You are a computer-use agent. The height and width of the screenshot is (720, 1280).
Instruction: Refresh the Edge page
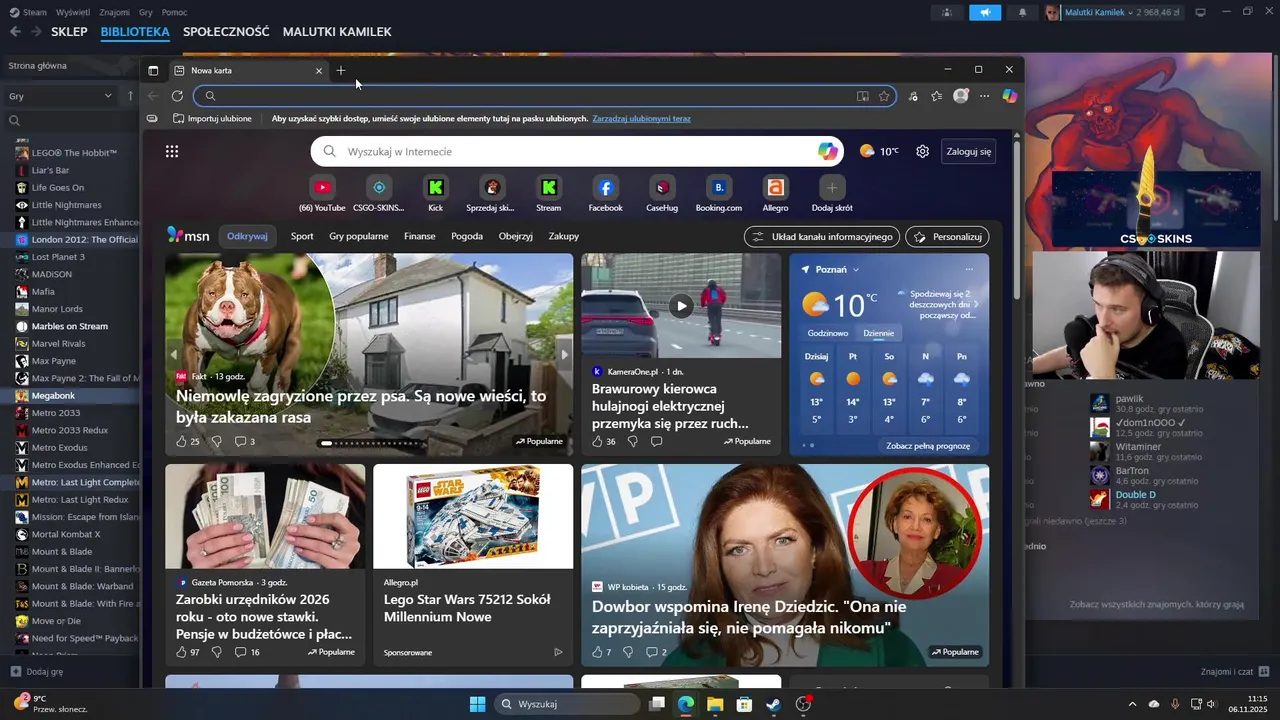click(x=177, y=96)
